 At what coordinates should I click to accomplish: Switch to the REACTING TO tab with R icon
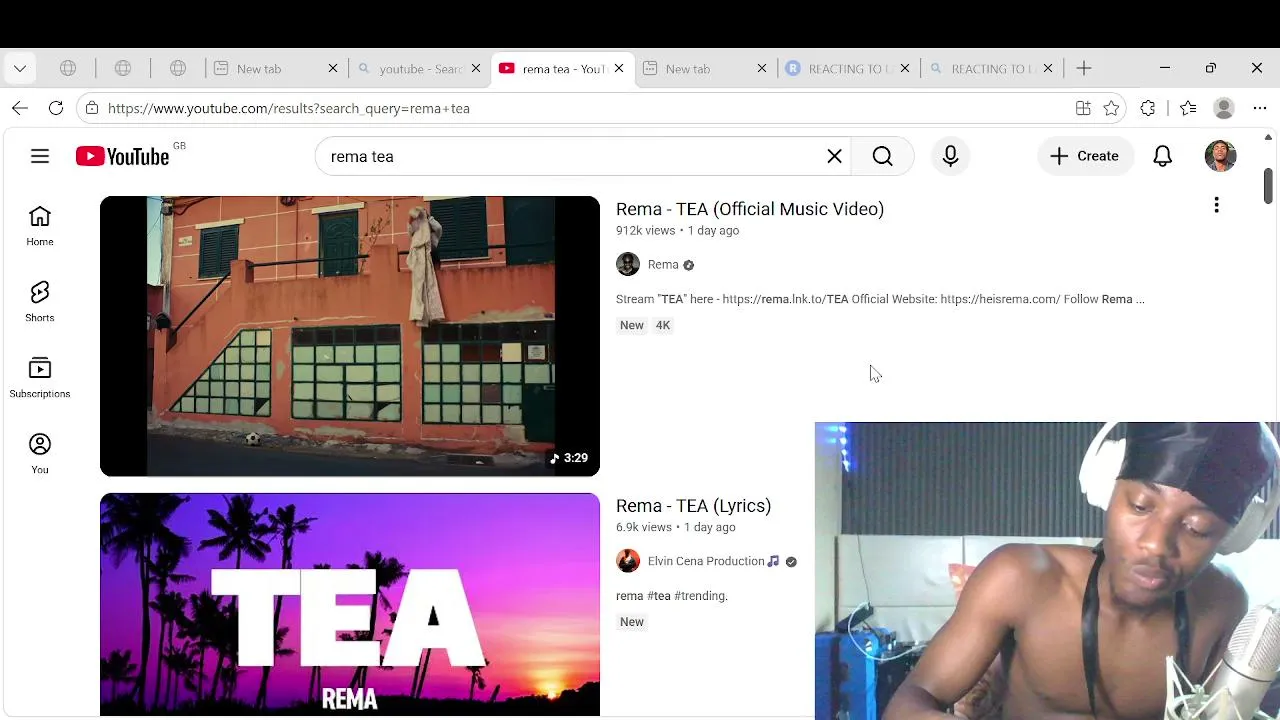coord(848,68)
